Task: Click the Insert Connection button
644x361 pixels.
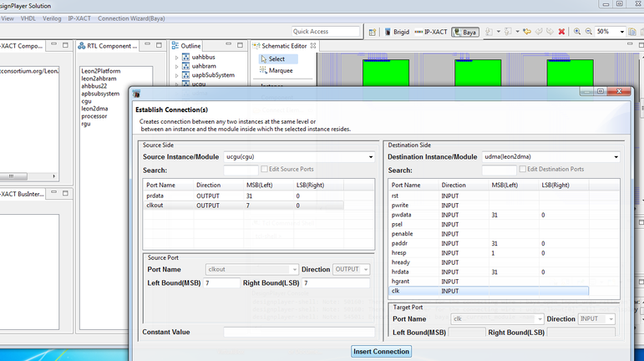Action: (381, 352)
